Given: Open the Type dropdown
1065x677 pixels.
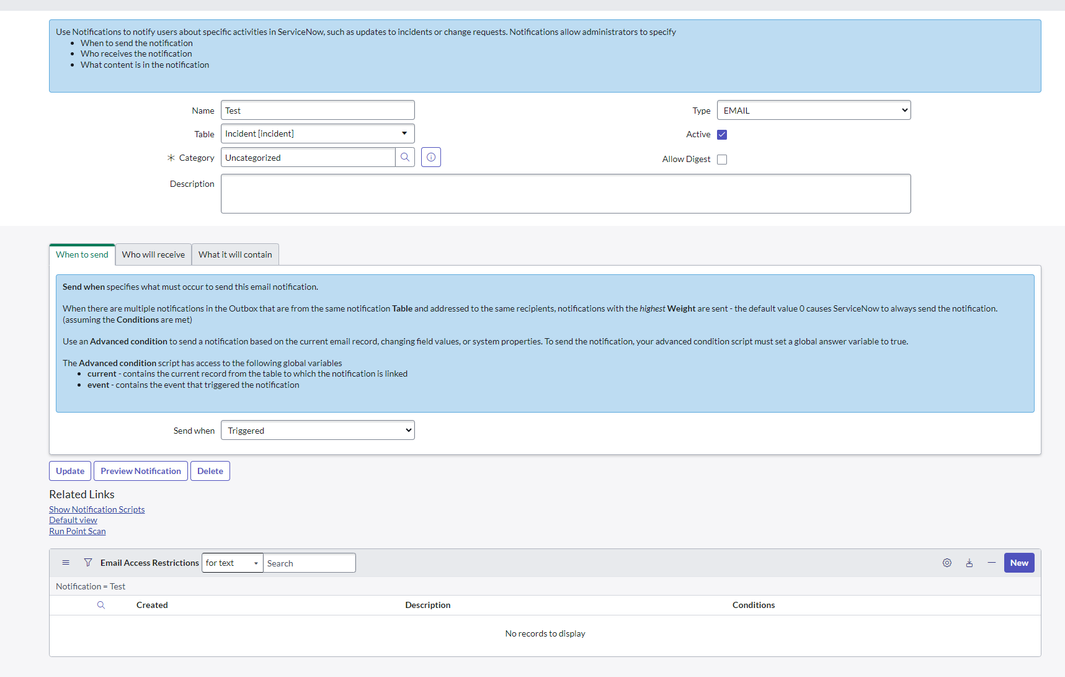Looking at the screenshot, I should coord(814,110).
